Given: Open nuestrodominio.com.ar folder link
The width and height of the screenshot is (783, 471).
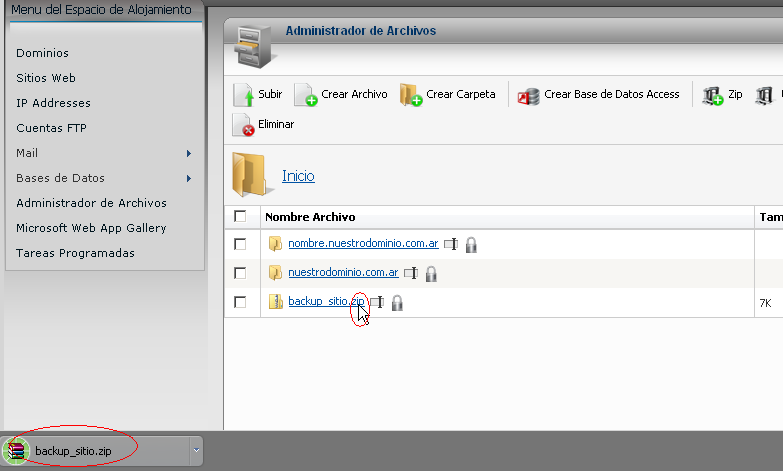Looking at the screenshot, I should click(344, 272).
